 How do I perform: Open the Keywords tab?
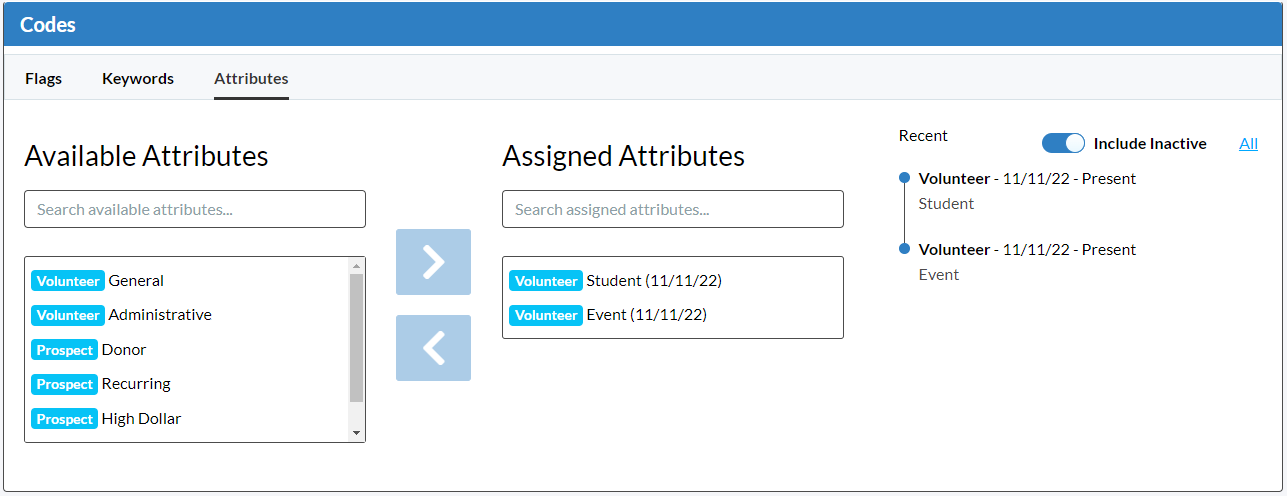pyautogui.click(x=138, y=78)
